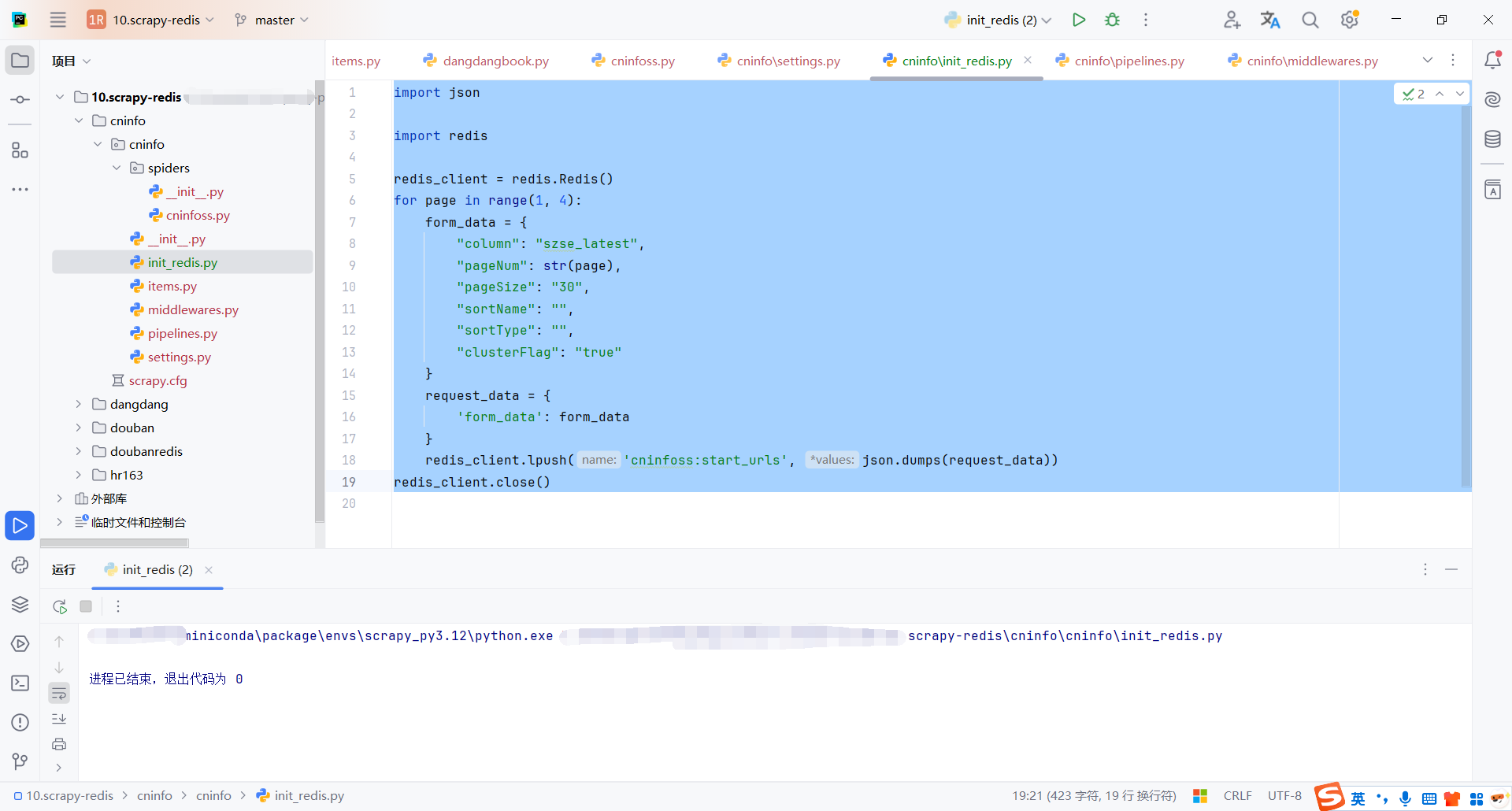The image size is (1512, 811).
Task: Open the Services tool window
Action: click(20, 643)
